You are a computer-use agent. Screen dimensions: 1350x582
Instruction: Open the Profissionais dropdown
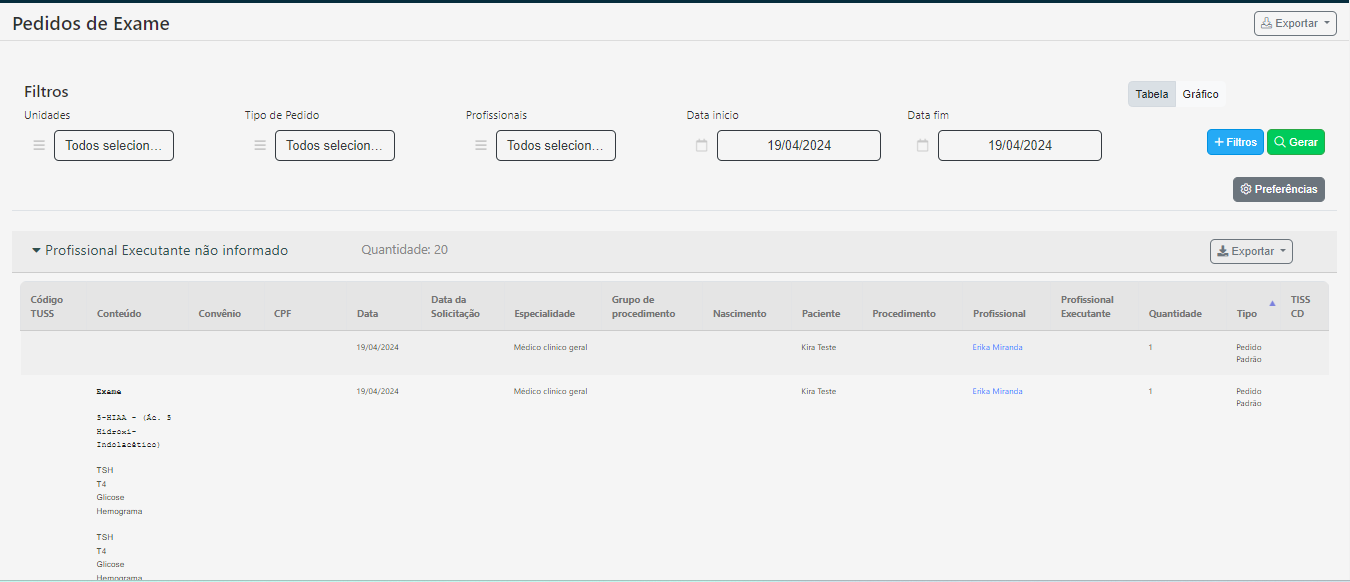pyautogui.click(x=556, y=145)
